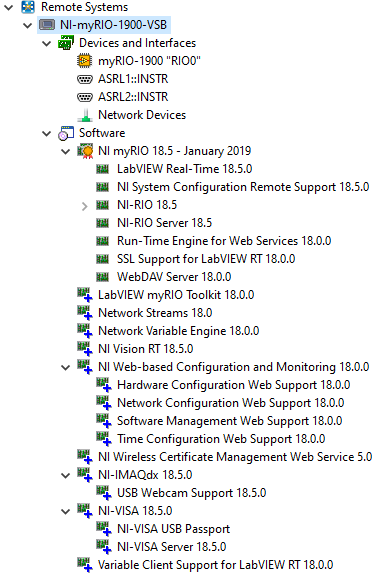Select LabVIEW myRIO Toolkit 18.0.0 text
The width and height of the screenshot is (384, 576).
click(x=176, y=295)
